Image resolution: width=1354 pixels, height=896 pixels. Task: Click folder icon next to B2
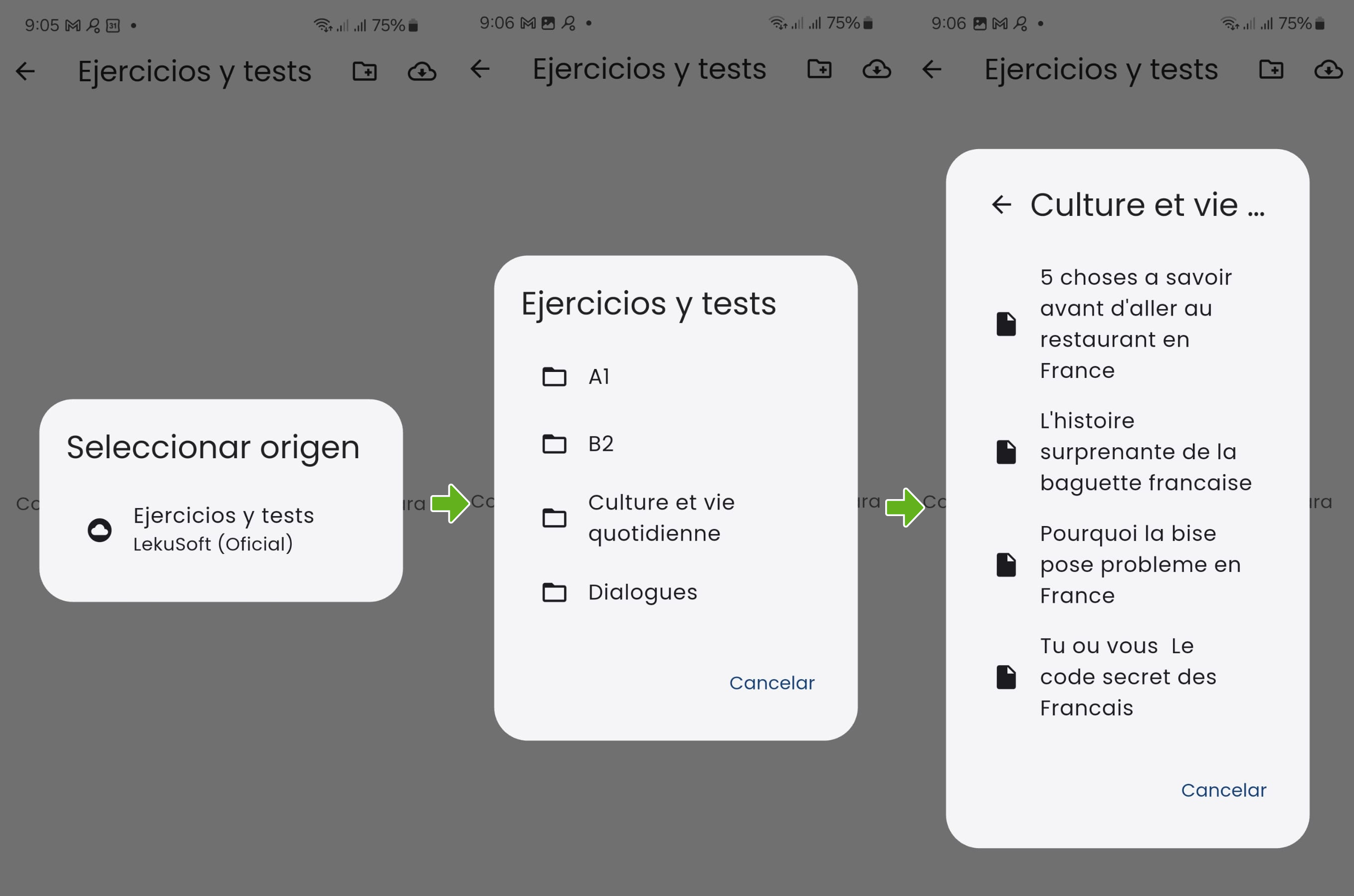pos(554,443)
